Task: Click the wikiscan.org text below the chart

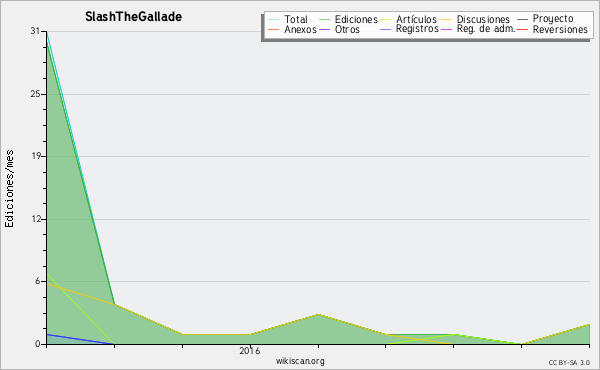Action: (x=300, y=361)
